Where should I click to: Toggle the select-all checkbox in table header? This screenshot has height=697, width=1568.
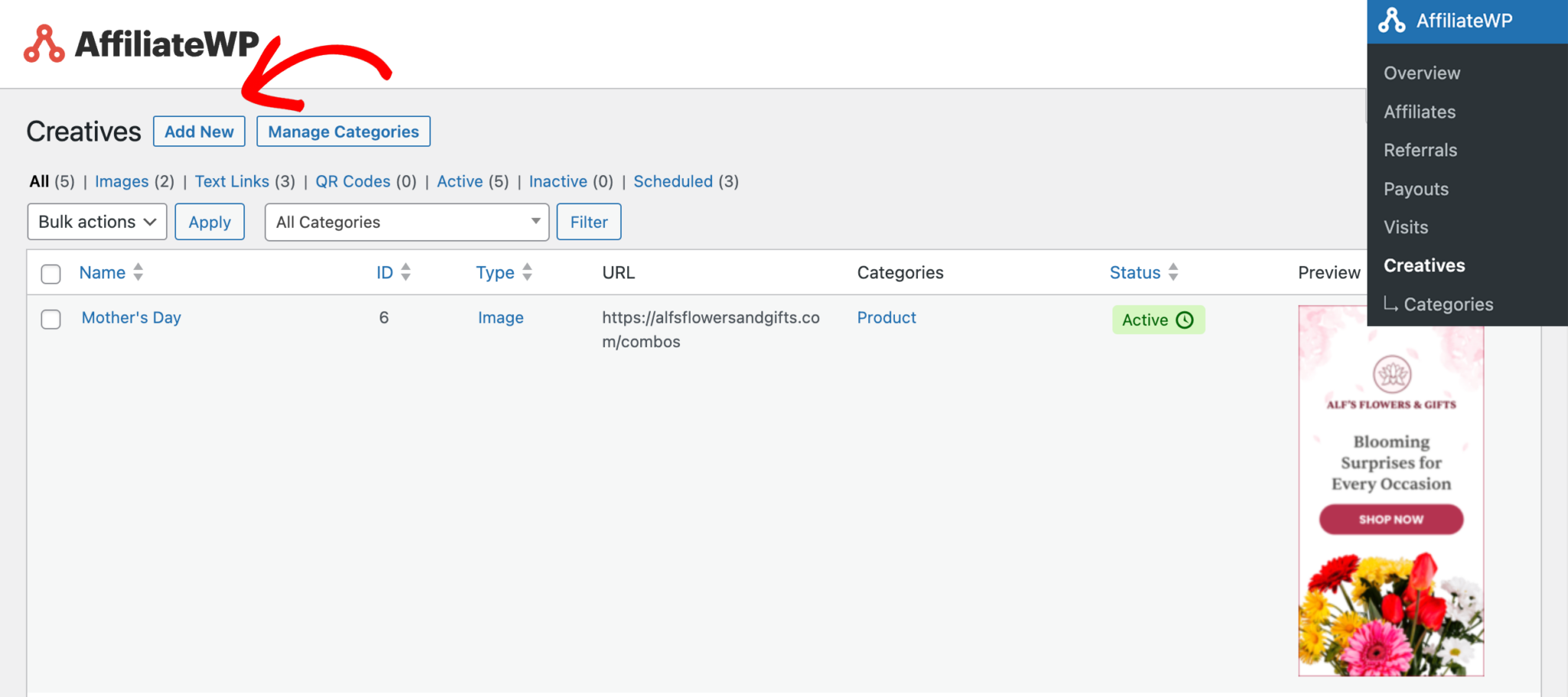click(x=51, y=274)
